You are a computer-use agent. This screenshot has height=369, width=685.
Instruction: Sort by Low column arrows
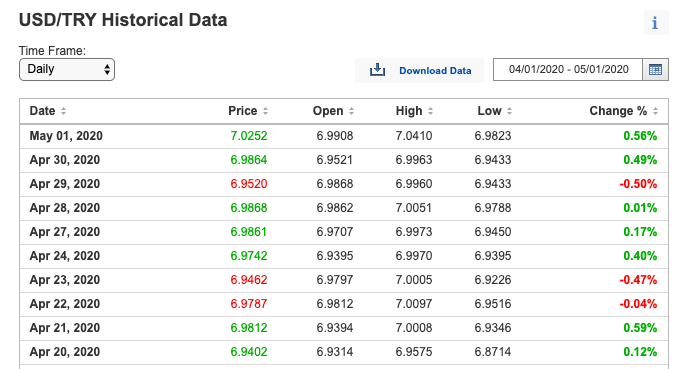pos(509,111)
